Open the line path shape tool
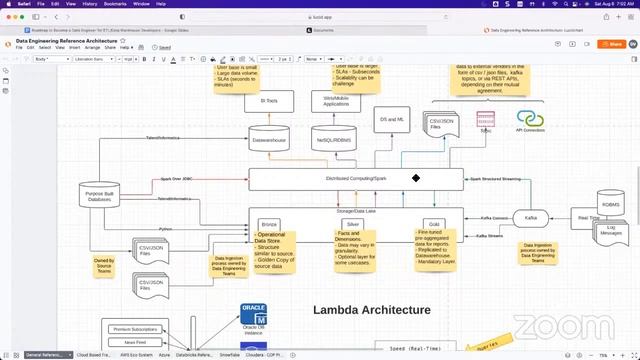640x360 pixels. click(299, 59)
